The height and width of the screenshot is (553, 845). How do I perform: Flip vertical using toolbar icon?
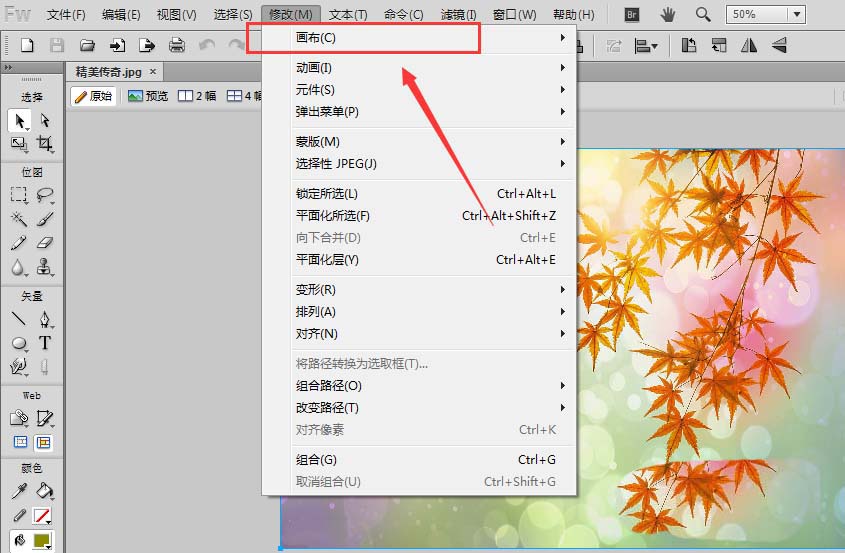[779, 45]
